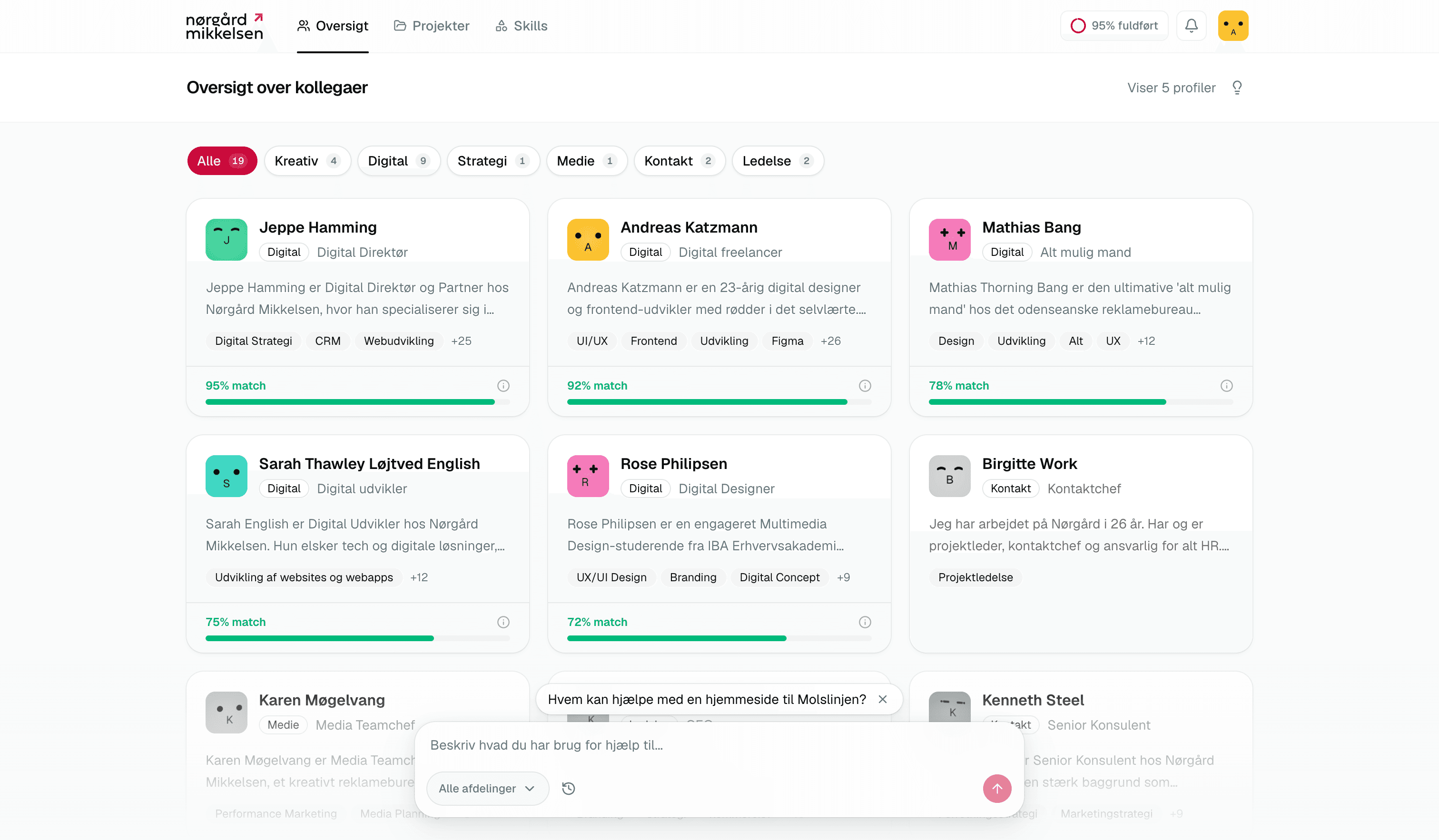Show match info for Andreas Katzmann
This screenshot has width=1439, height=840.
click(865, 386)
